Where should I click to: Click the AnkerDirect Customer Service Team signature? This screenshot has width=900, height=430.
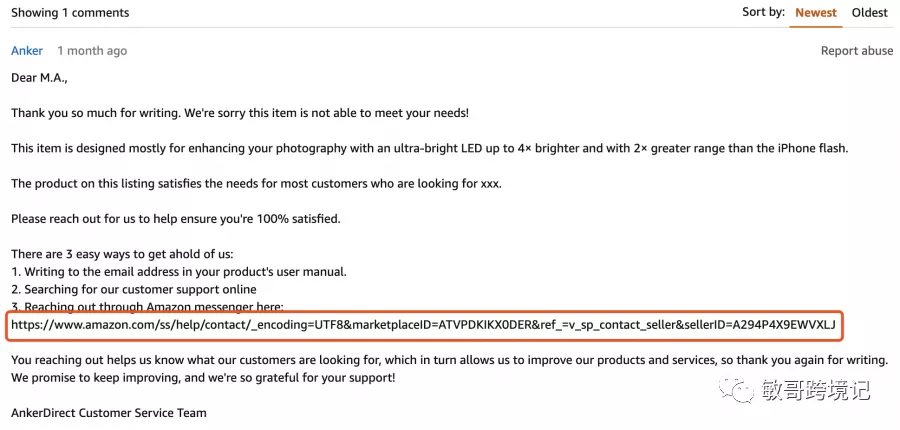(108, 413)
